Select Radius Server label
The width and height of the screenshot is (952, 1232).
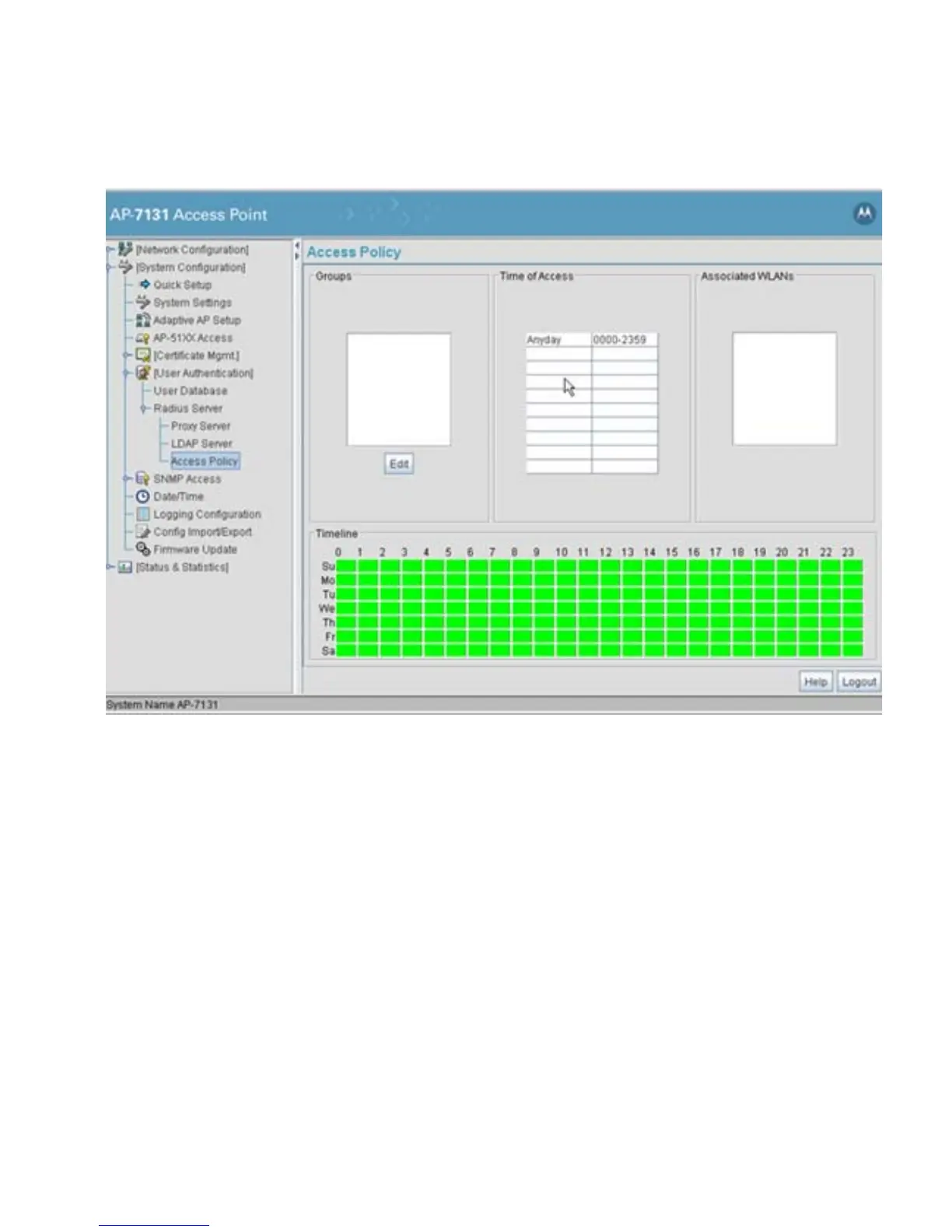pyautogui.click(x=188, y=408)
